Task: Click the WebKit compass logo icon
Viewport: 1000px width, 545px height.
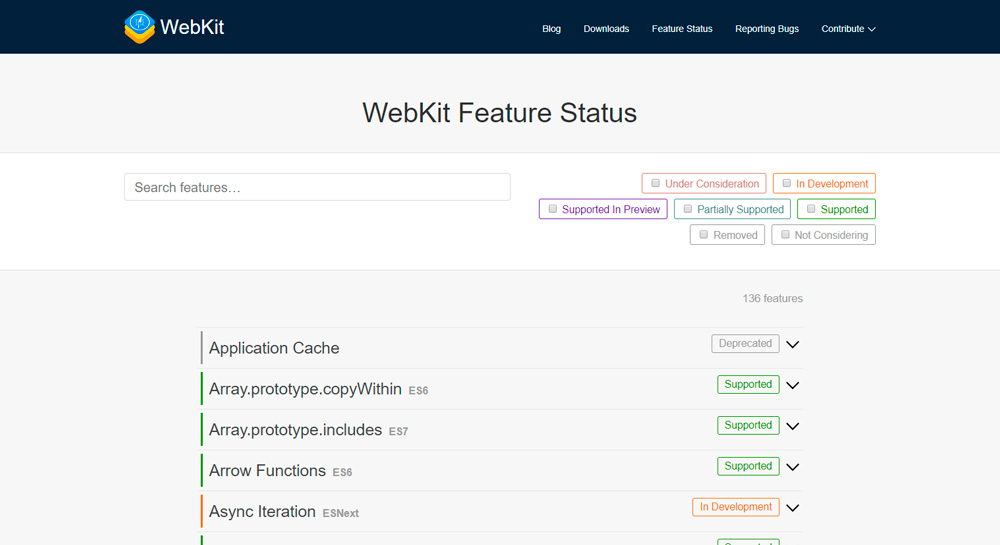Action: pyautogui.click(x=140, y=27)
